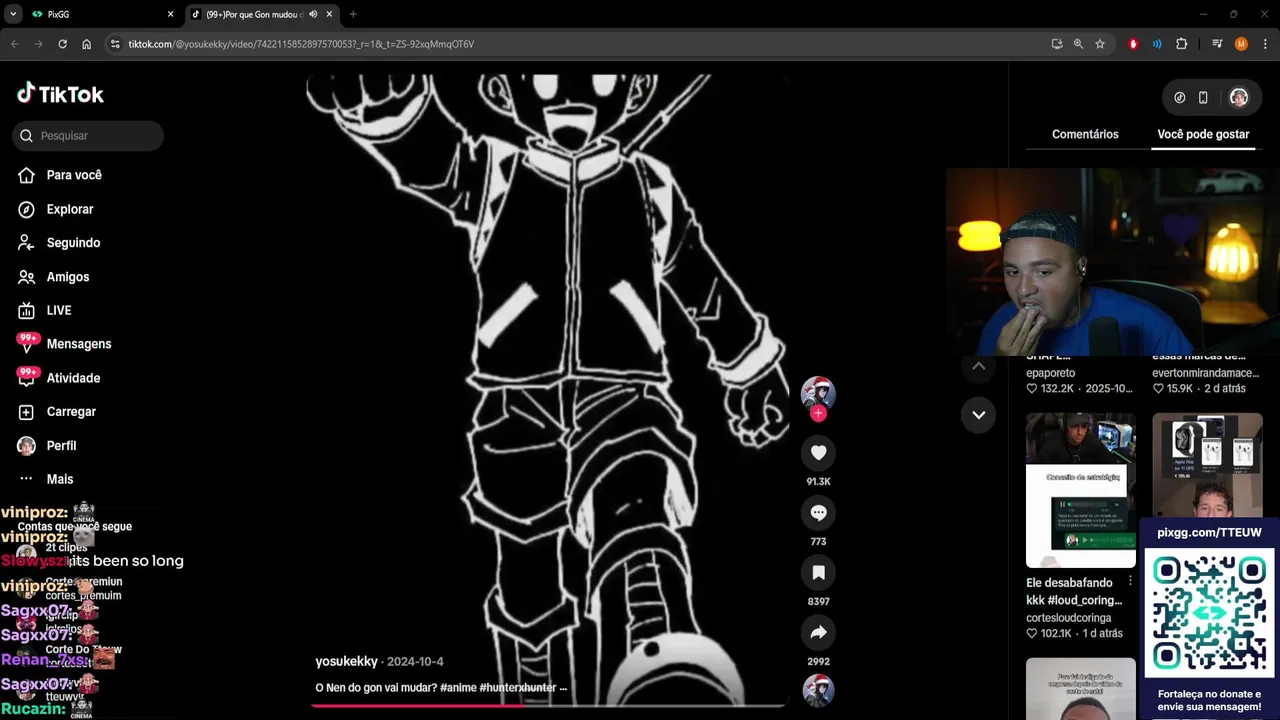
Task: Go to previous video up arrow
Action: coord(978,366)
